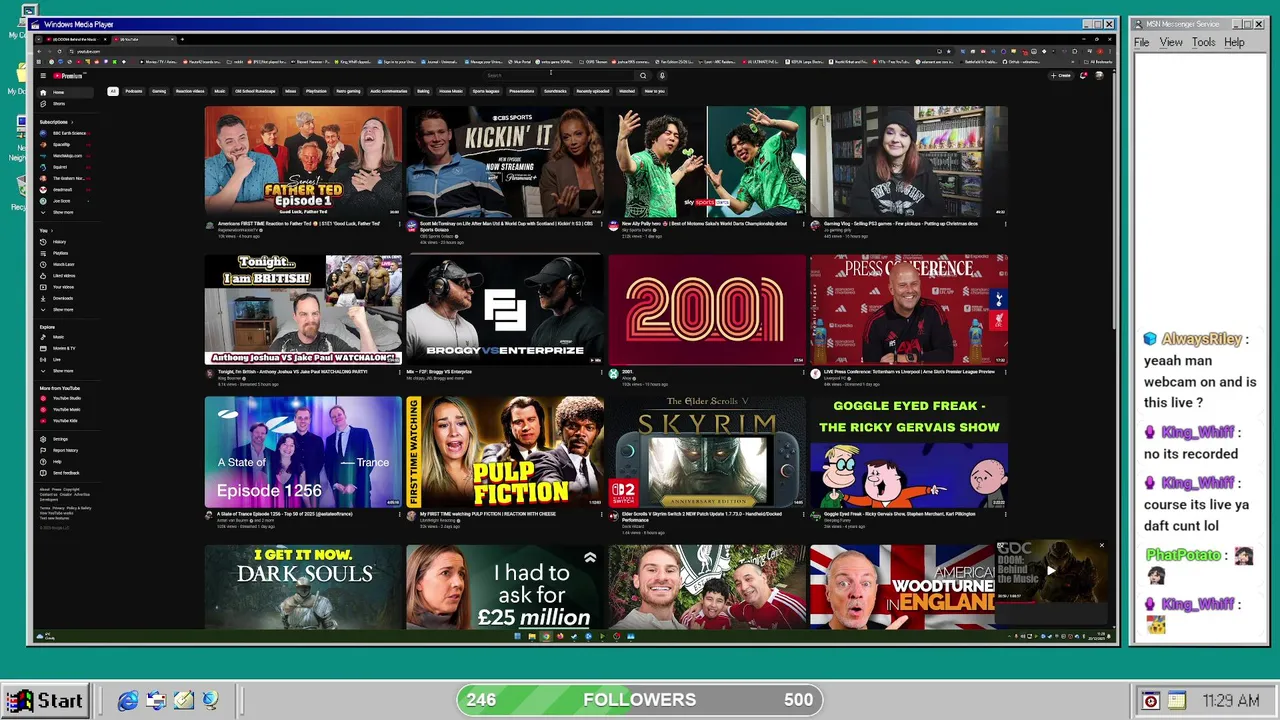Select the All filter chip
The height and width of the screenshot is (720, 1280).
click(113, 91)
